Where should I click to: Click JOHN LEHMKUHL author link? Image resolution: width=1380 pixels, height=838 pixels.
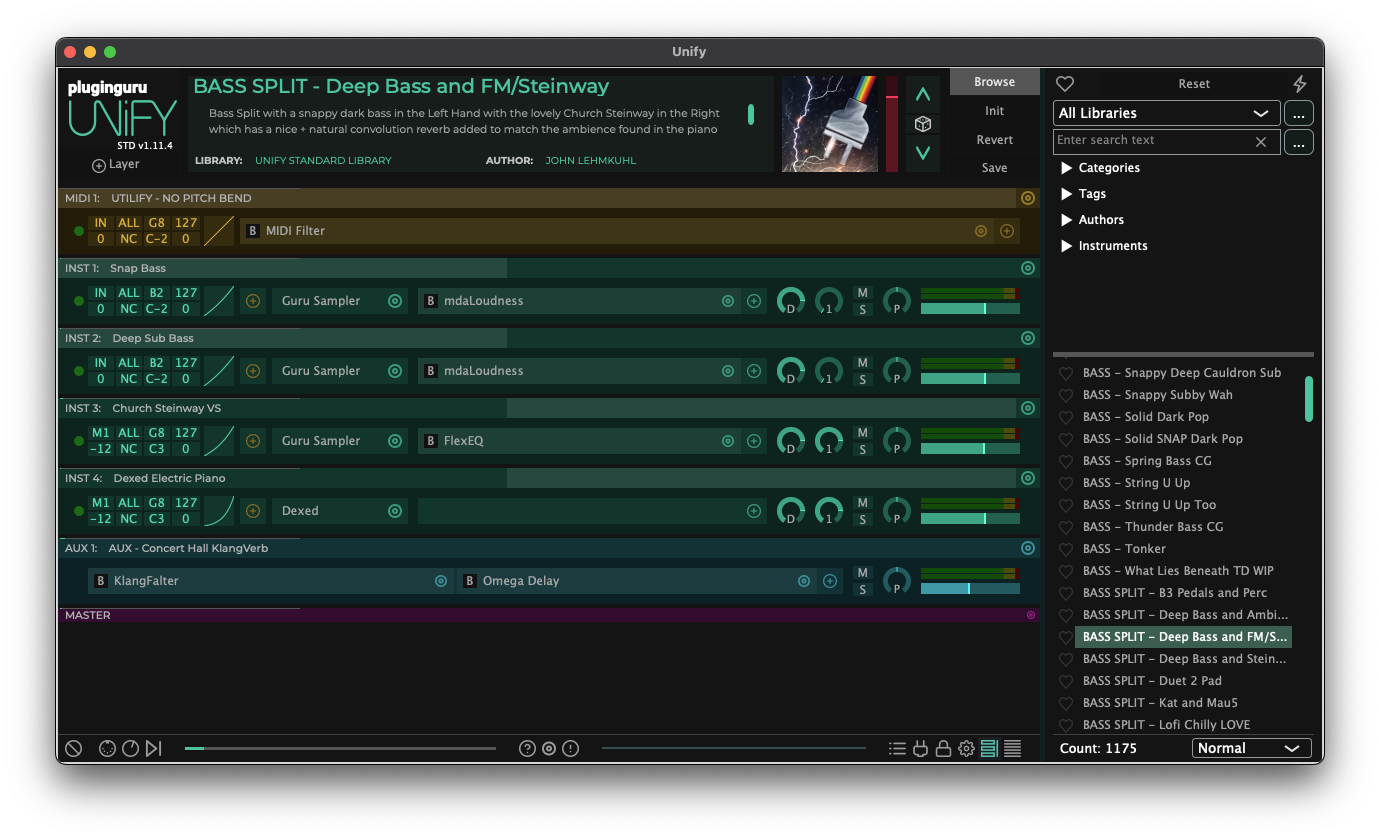590,161
